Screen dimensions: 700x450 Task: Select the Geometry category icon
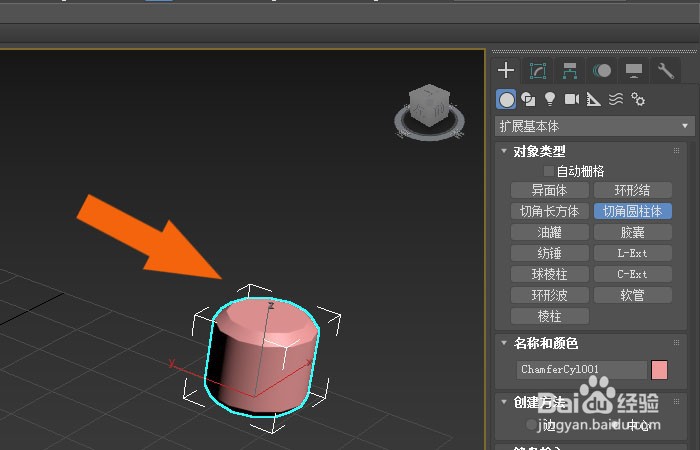506,100
